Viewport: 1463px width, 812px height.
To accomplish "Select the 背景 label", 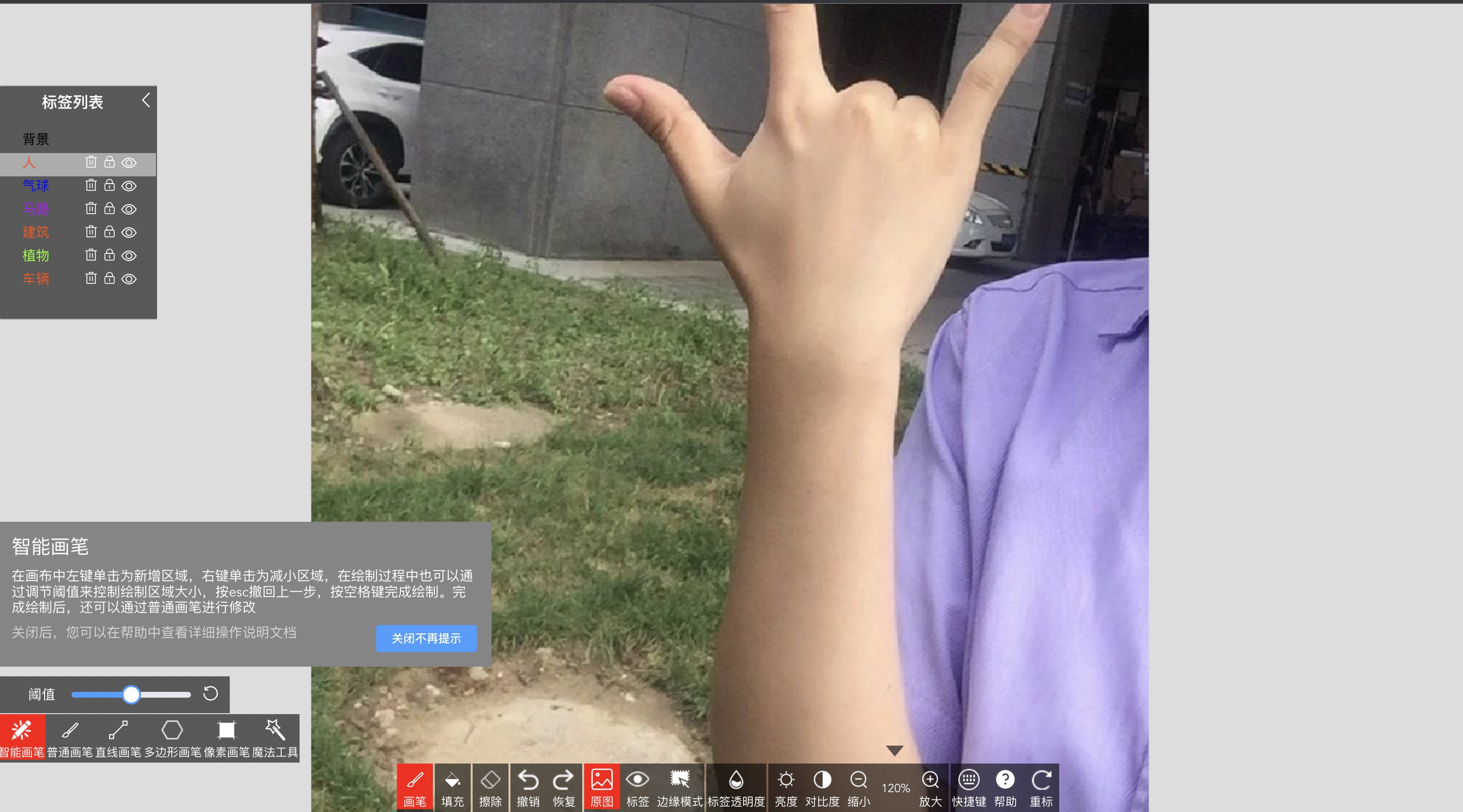I will (x=36, y=139).
